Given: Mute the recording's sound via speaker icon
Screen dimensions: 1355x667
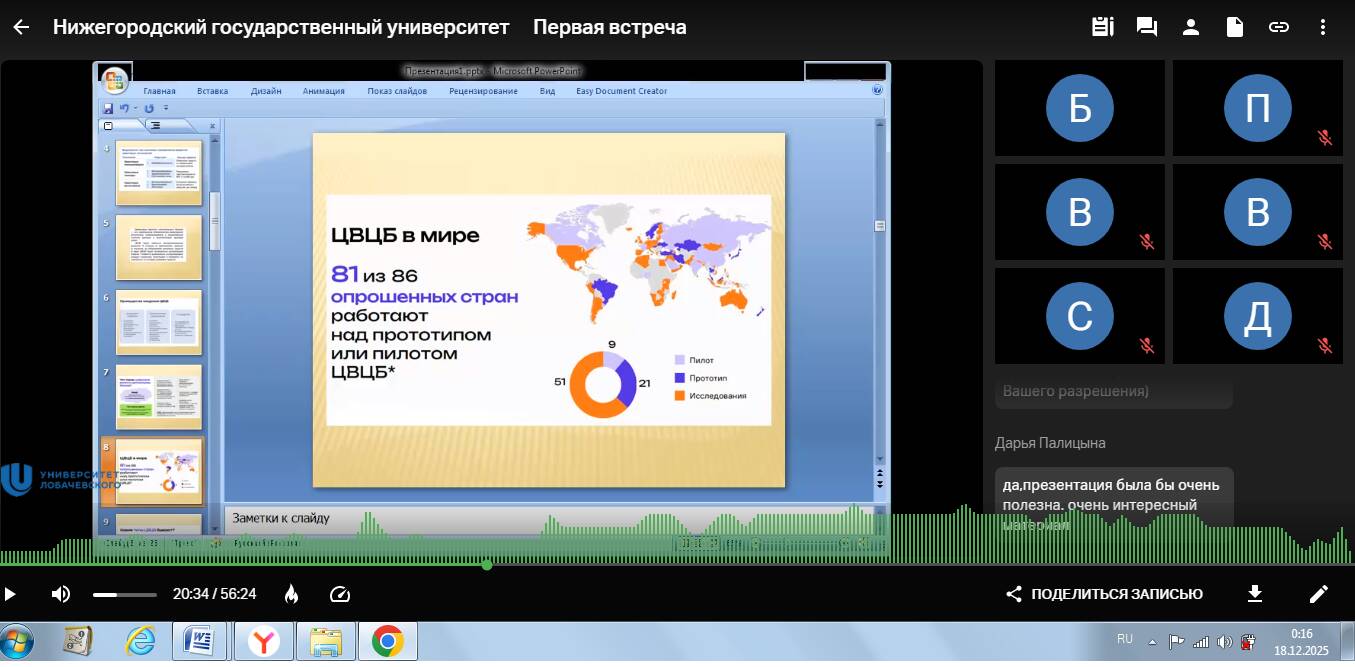Looking at the screenshot, I should tap(61, 594).
